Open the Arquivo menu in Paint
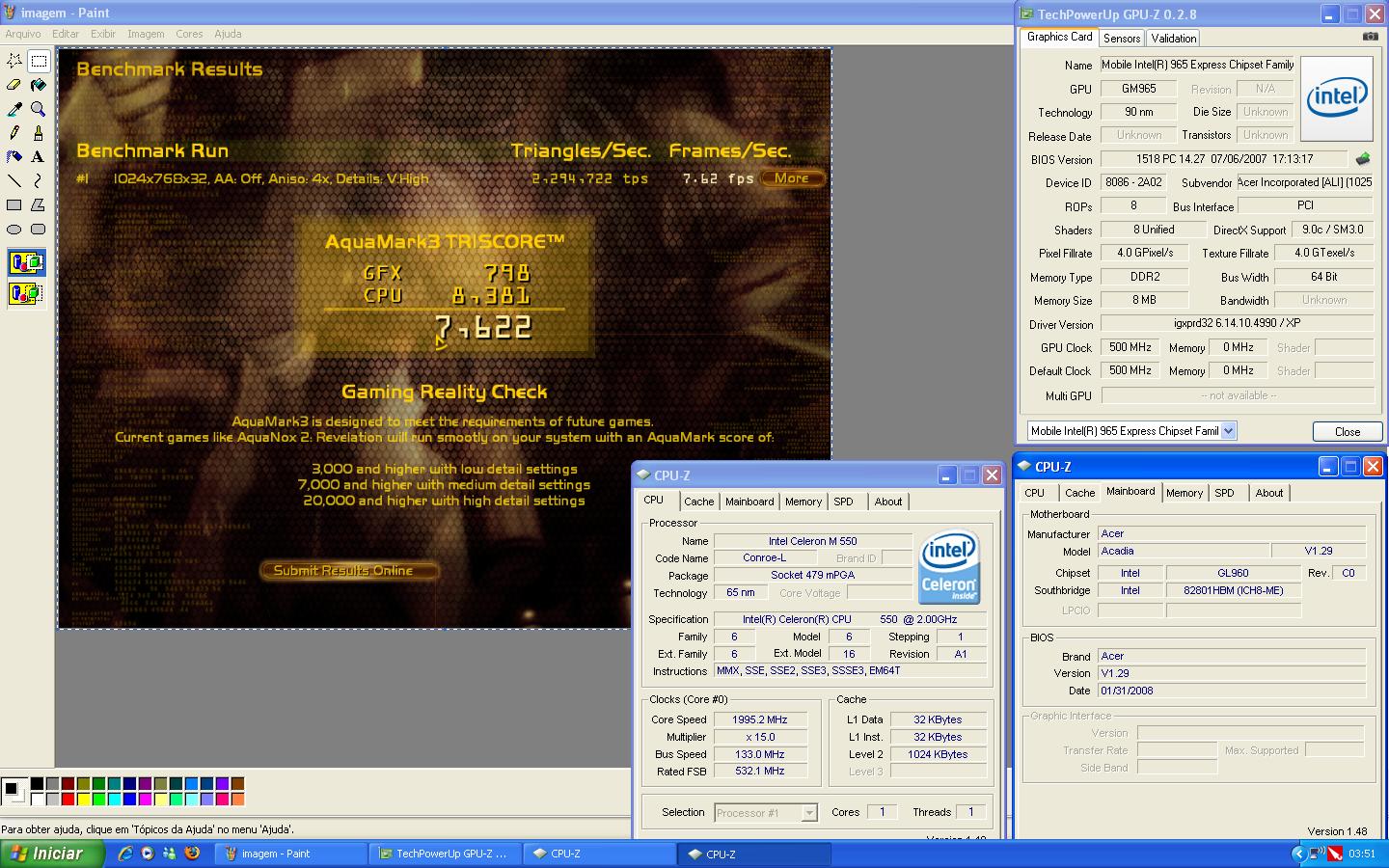Viewport: 1389px width, 868px height. click(23, 34)
